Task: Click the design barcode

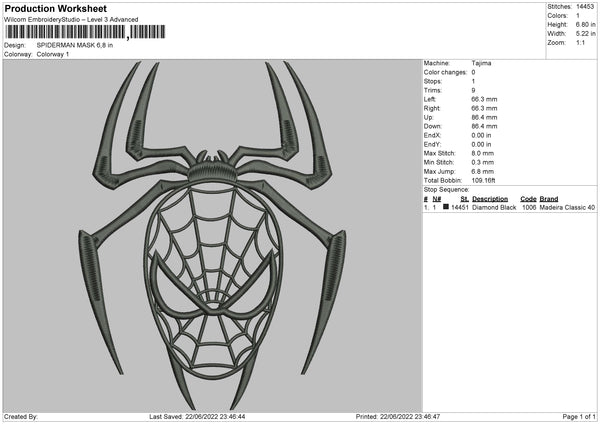Action: tap(85, 32)
